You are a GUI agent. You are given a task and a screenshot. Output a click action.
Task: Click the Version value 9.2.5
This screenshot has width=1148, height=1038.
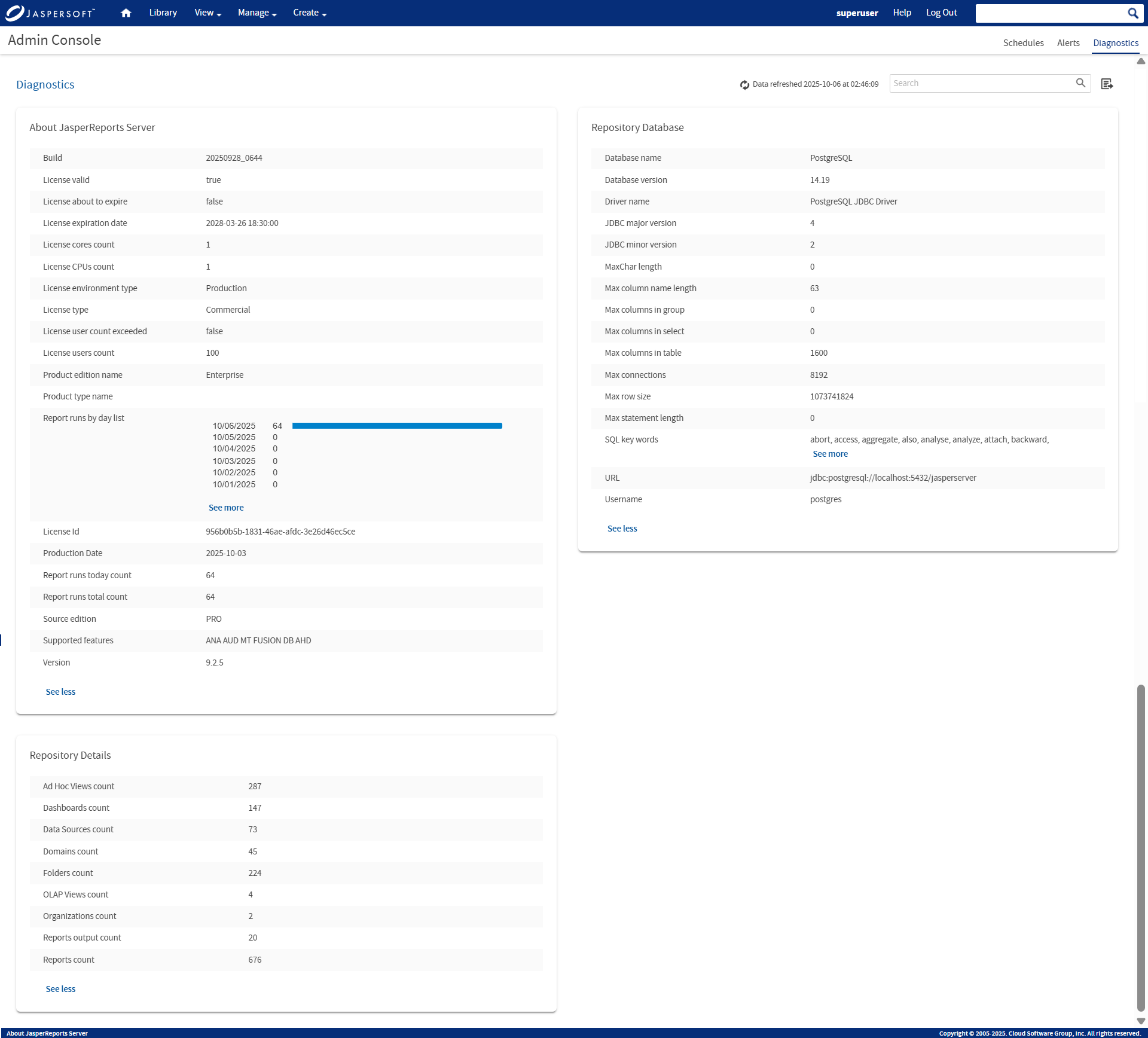click(215, 663)
